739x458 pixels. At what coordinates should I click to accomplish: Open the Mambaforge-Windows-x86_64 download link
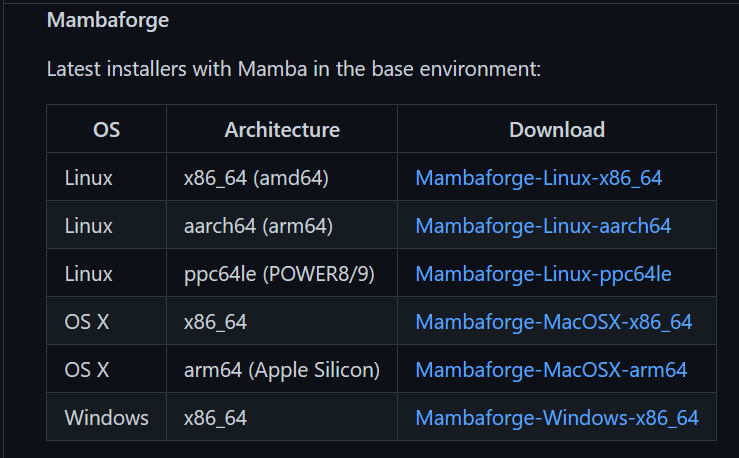(x=557, y=418)
